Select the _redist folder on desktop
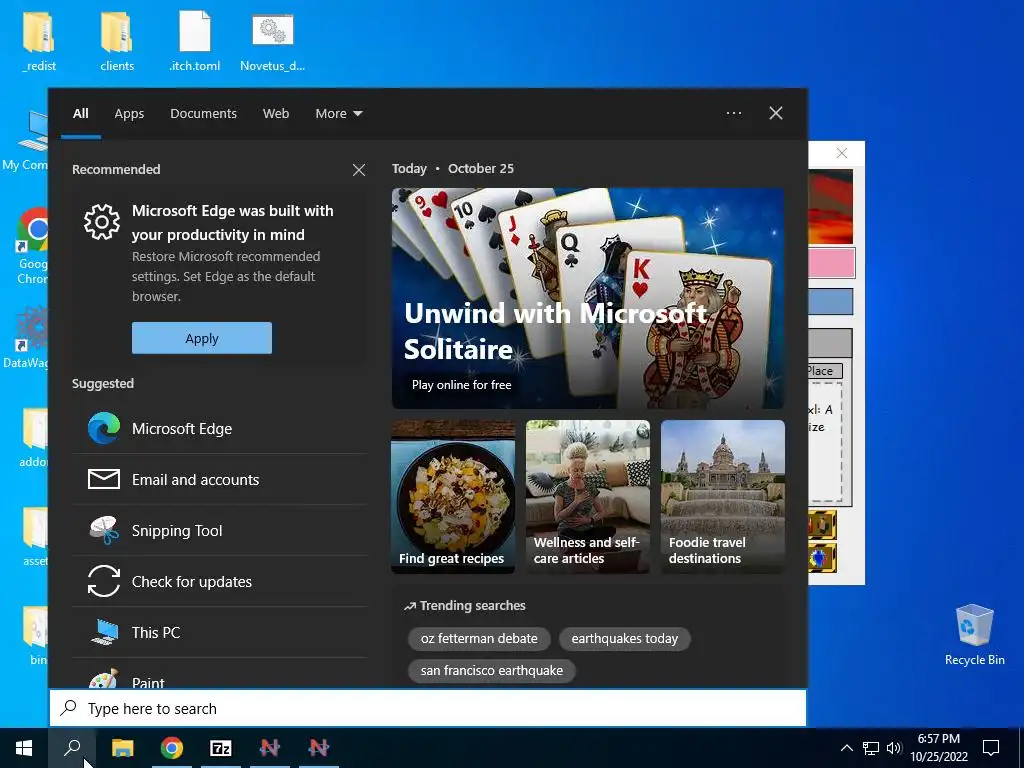 [39, 40]
